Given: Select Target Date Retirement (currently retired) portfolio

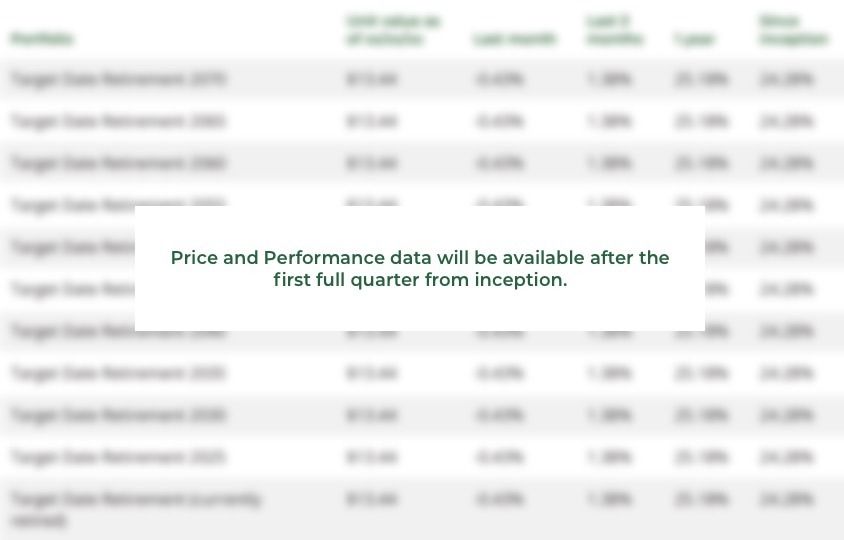Looking at the screenshot, I should click(135, 508).
